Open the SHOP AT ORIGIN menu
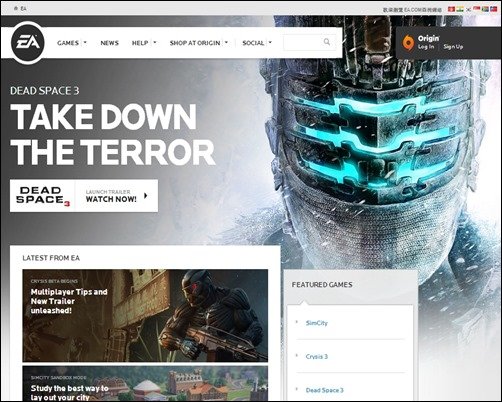The image size is (502, 402). pyautogui.click(x=195, y=43)
